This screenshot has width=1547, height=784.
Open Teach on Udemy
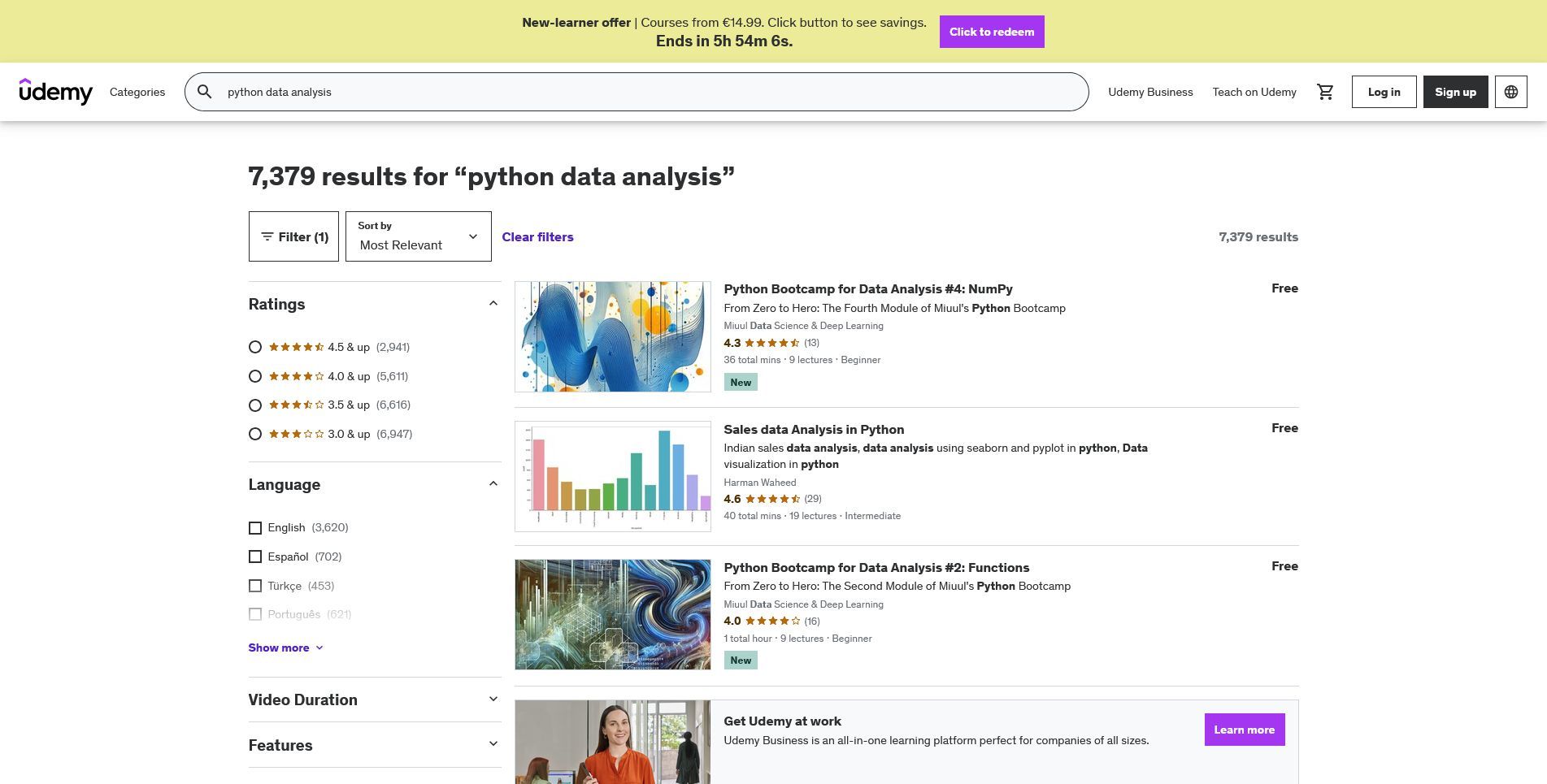pos(1254,92)
